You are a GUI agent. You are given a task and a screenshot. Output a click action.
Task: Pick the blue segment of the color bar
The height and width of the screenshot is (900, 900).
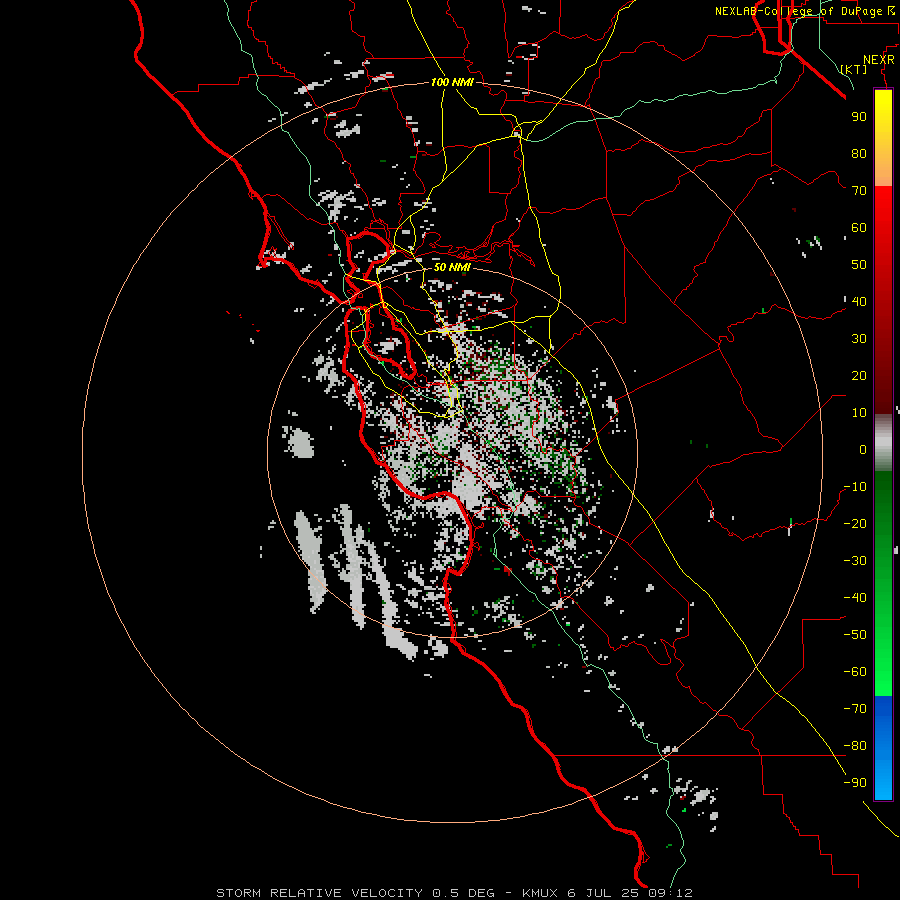[883, 748]
